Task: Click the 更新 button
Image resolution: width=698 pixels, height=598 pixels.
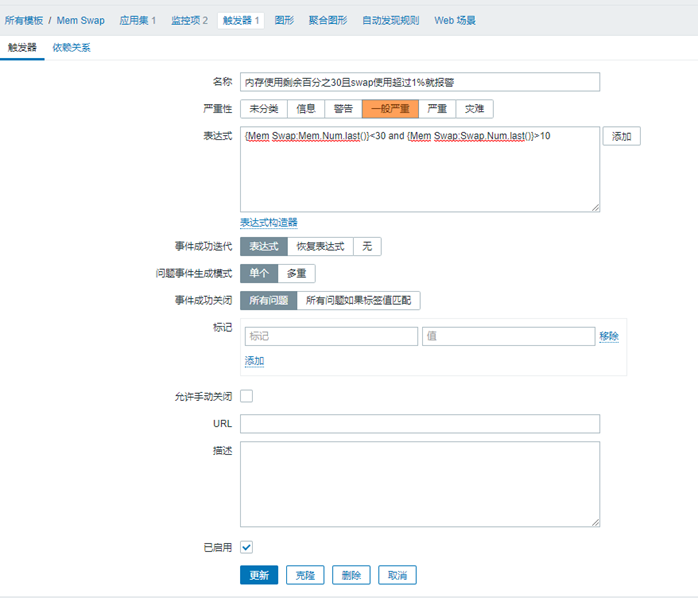Action: tap(259, 575)
